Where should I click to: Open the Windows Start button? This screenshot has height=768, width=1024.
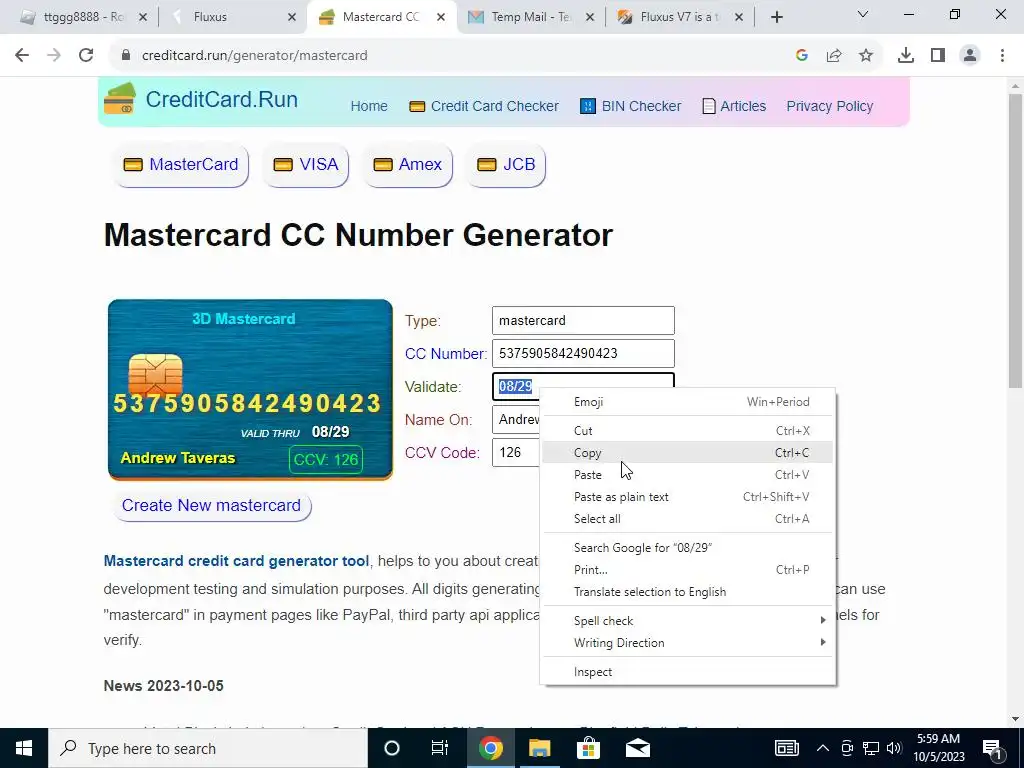click(24, 748)
